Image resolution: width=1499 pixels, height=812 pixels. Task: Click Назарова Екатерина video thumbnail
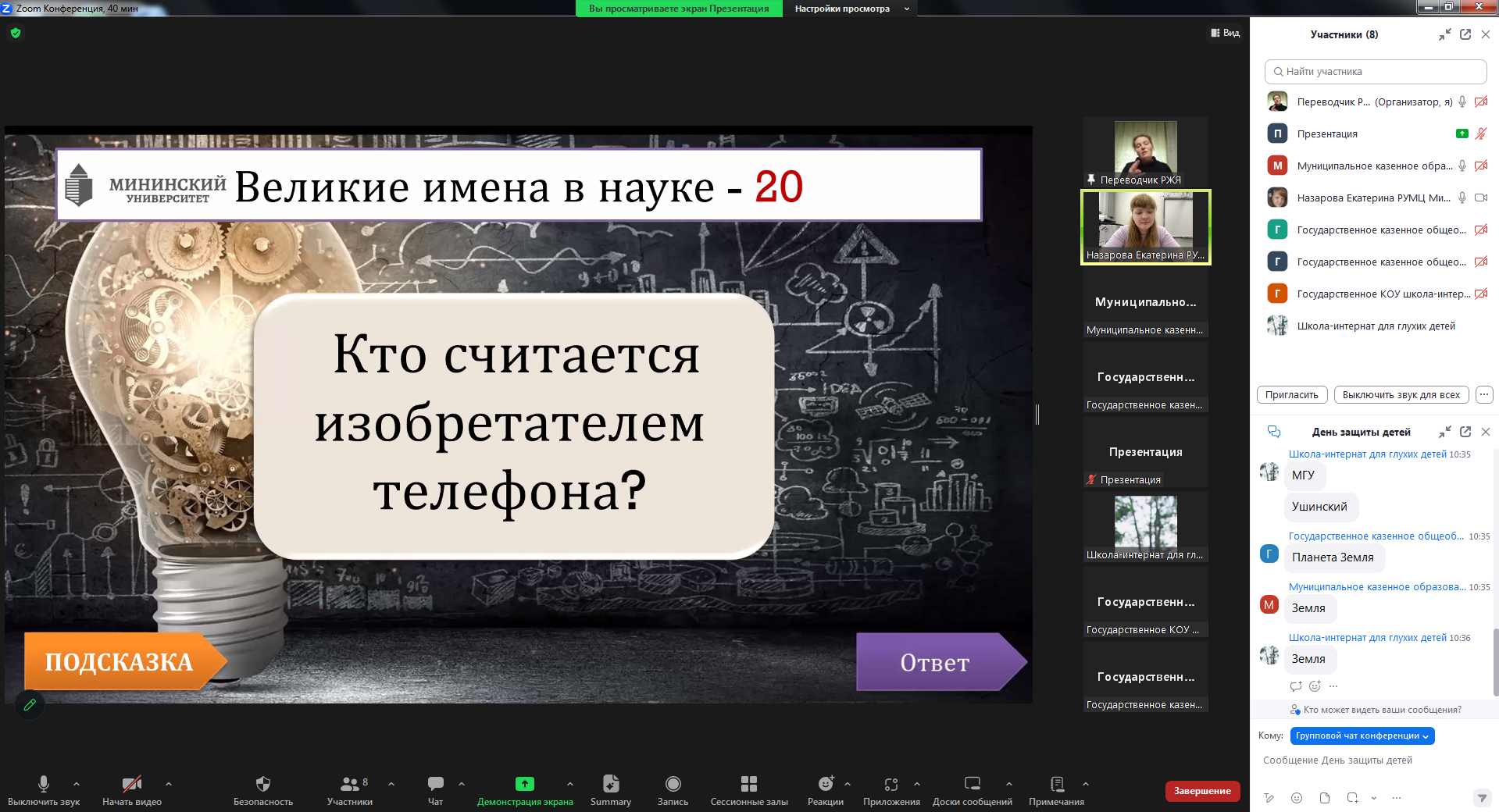(1145, 227)
